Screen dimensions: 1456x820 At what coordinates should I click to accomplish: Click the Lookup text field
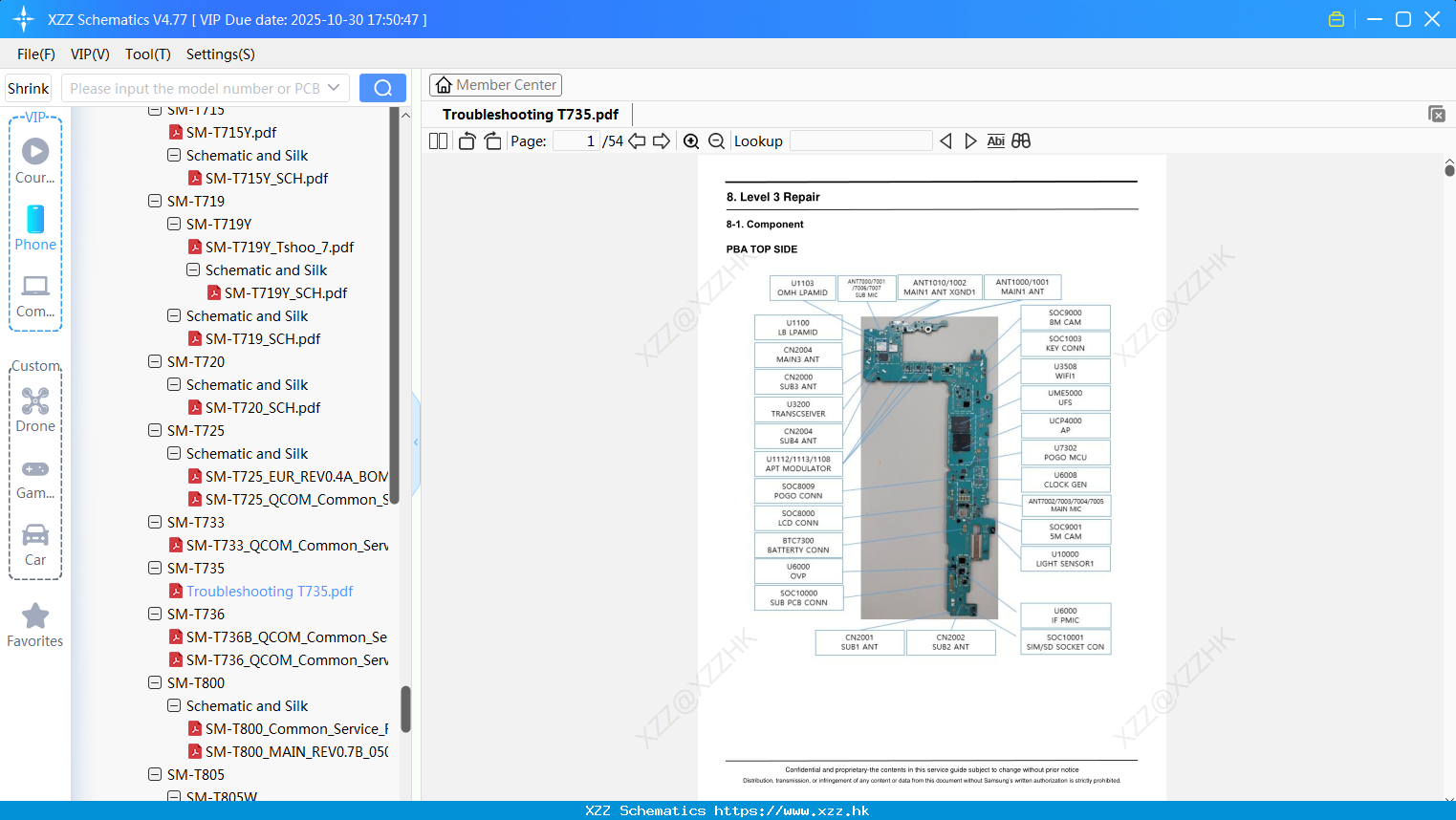[x=860, y=140]
